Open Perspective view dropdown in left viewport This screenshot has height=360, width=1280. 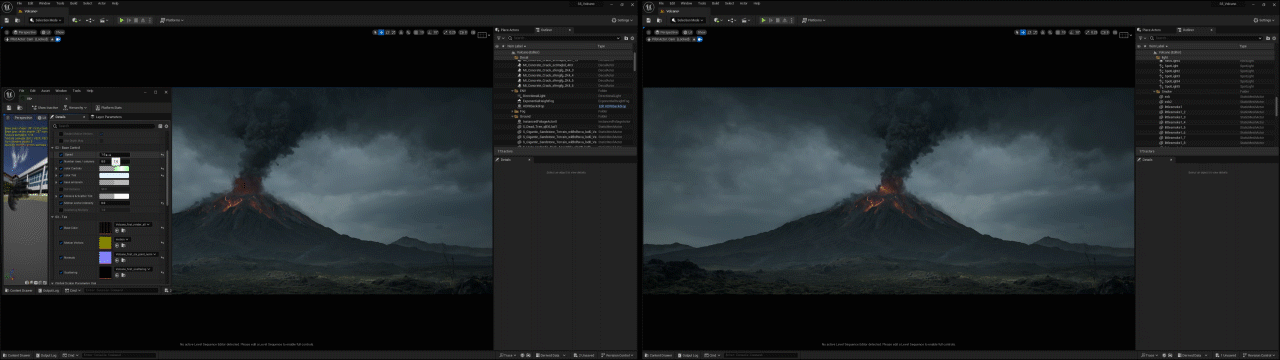click(x=24, y=32)
